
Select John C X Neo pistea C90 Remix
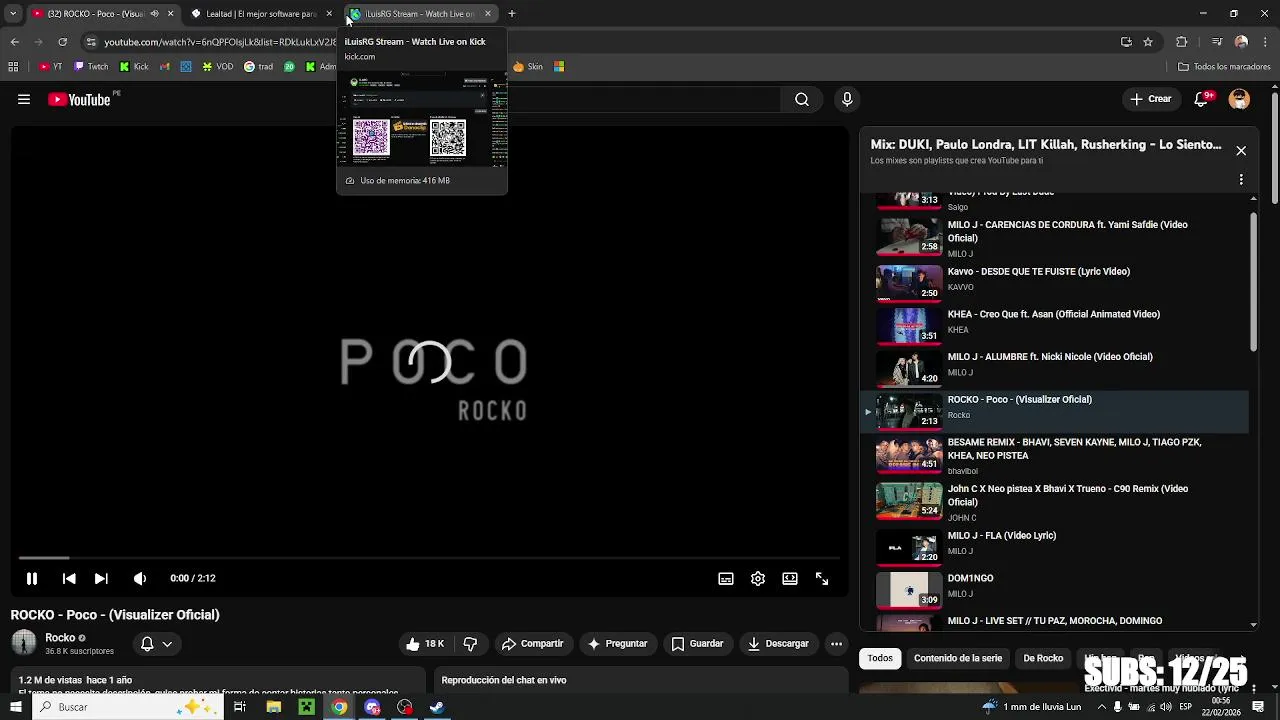(x=1055, y=502)
